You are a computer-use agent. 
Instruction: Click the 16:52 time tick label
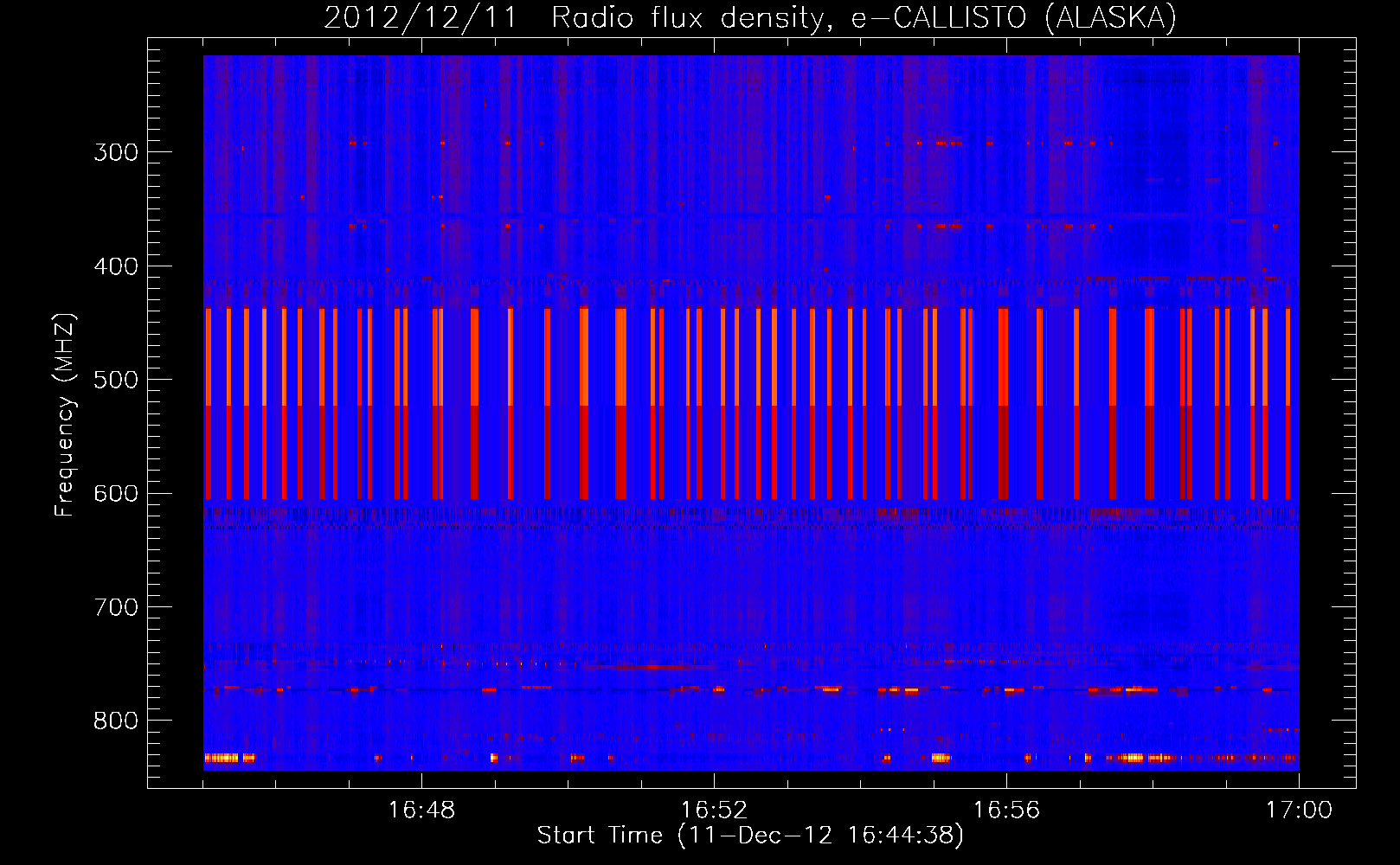coord(714,811)
